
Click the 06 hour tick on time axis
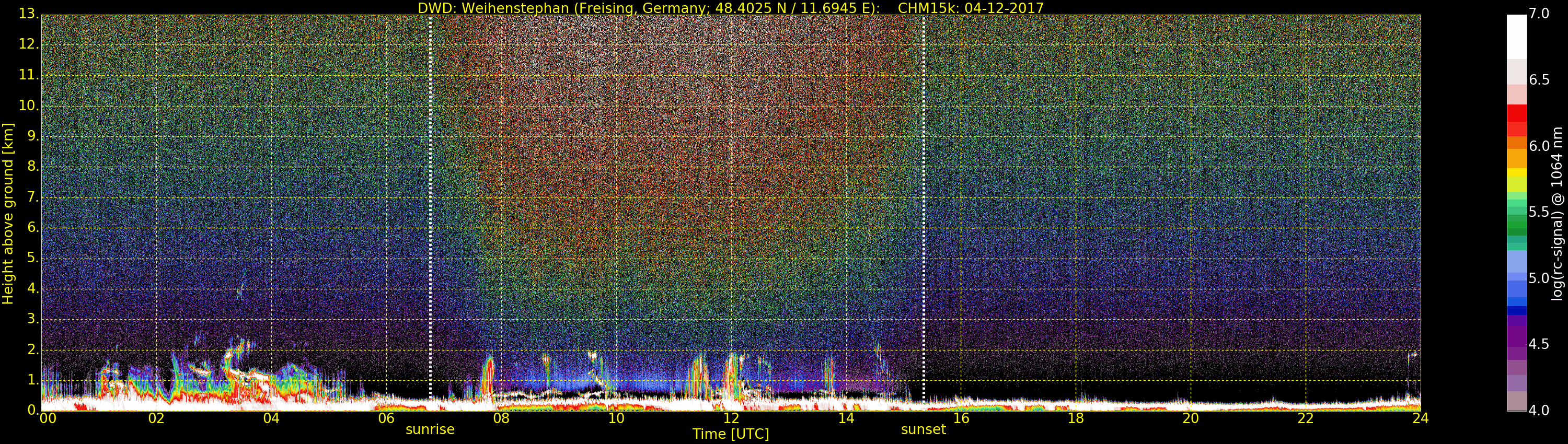coord(386,418)
